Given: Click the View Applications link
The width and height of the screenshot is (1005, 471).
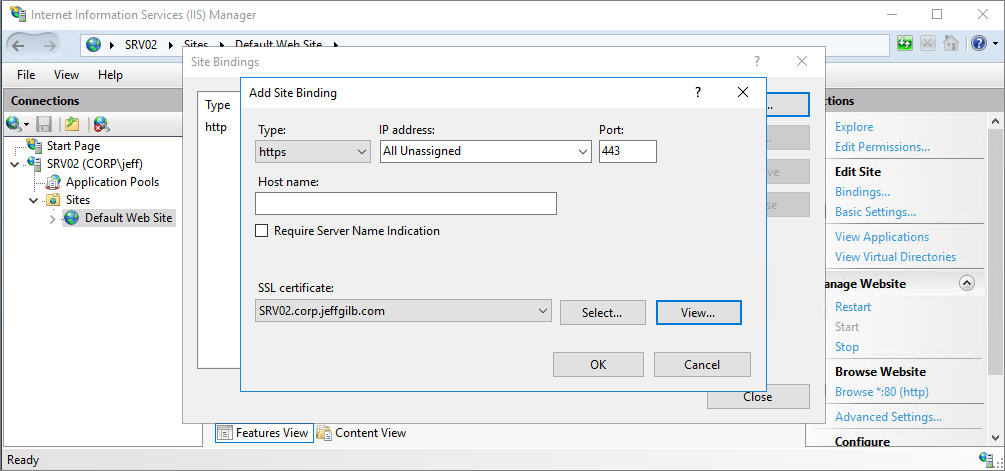Looking at the screenshot, I should pos(881,236).
